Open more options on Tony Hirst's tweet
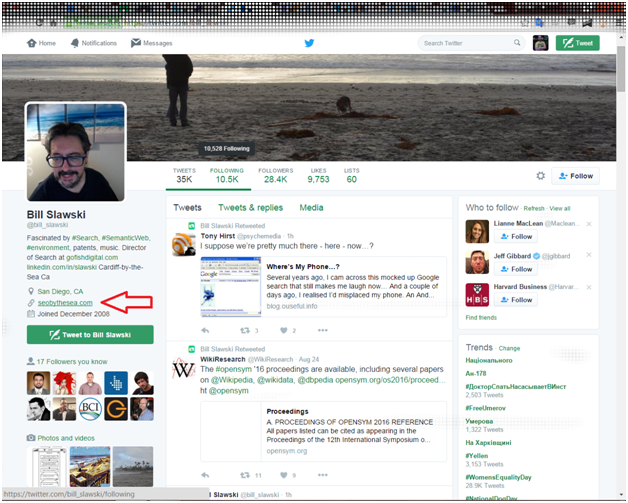 [323, 330]
